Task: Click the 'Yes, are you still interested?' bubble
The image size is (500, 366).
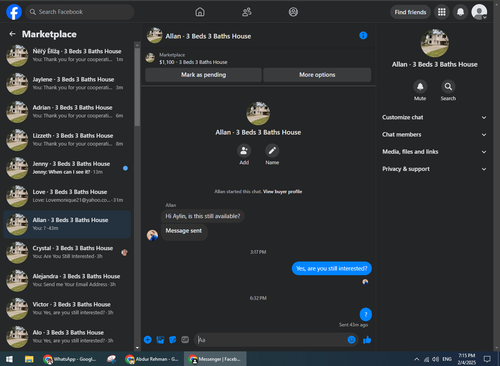Action: coord(332,268)
